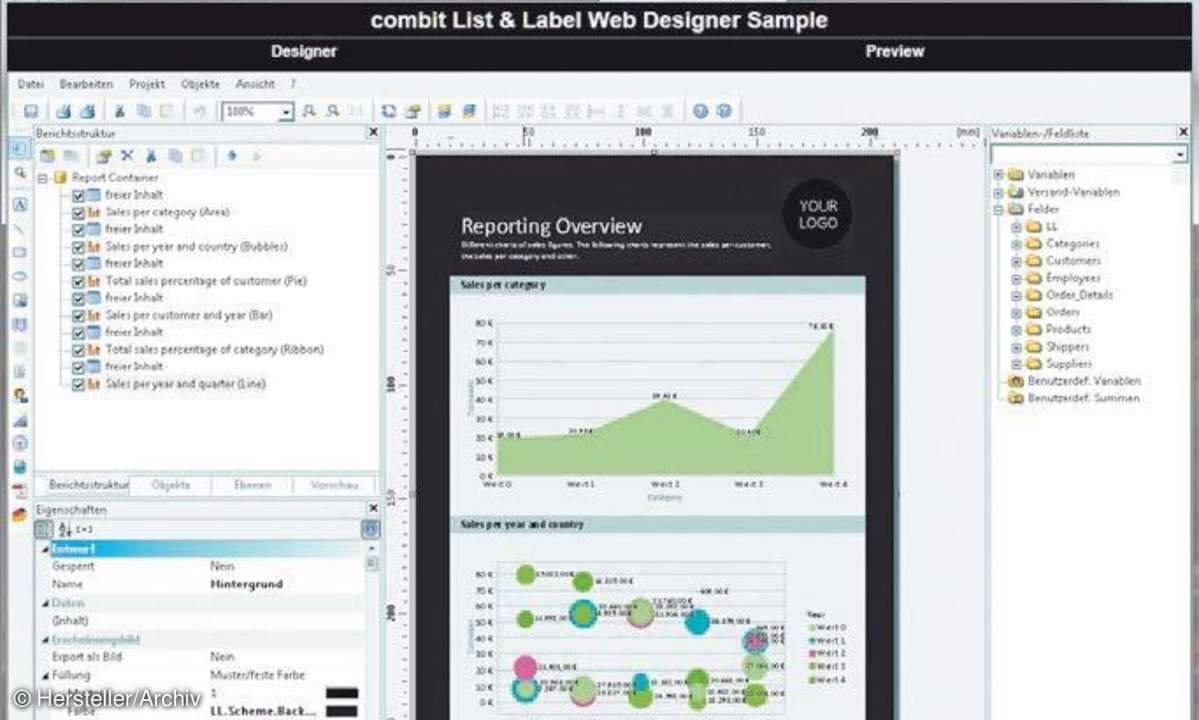Switch to the Vorschau tab
The width and height of the screenshot is (1199, 720).
335,485
